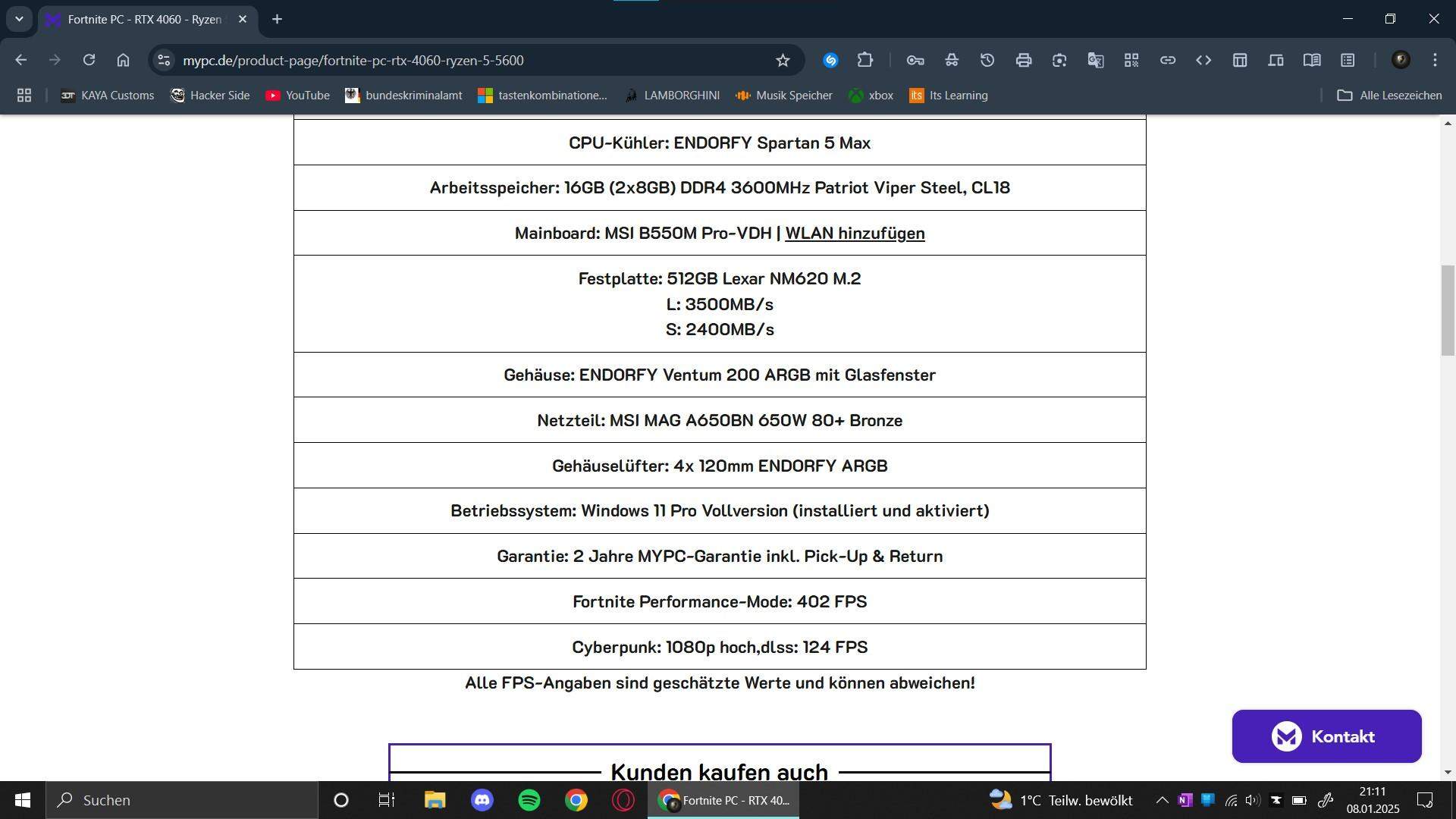Open the Chrome profile avatar
The image size is (1456, 819).
tap(1401, 60)
